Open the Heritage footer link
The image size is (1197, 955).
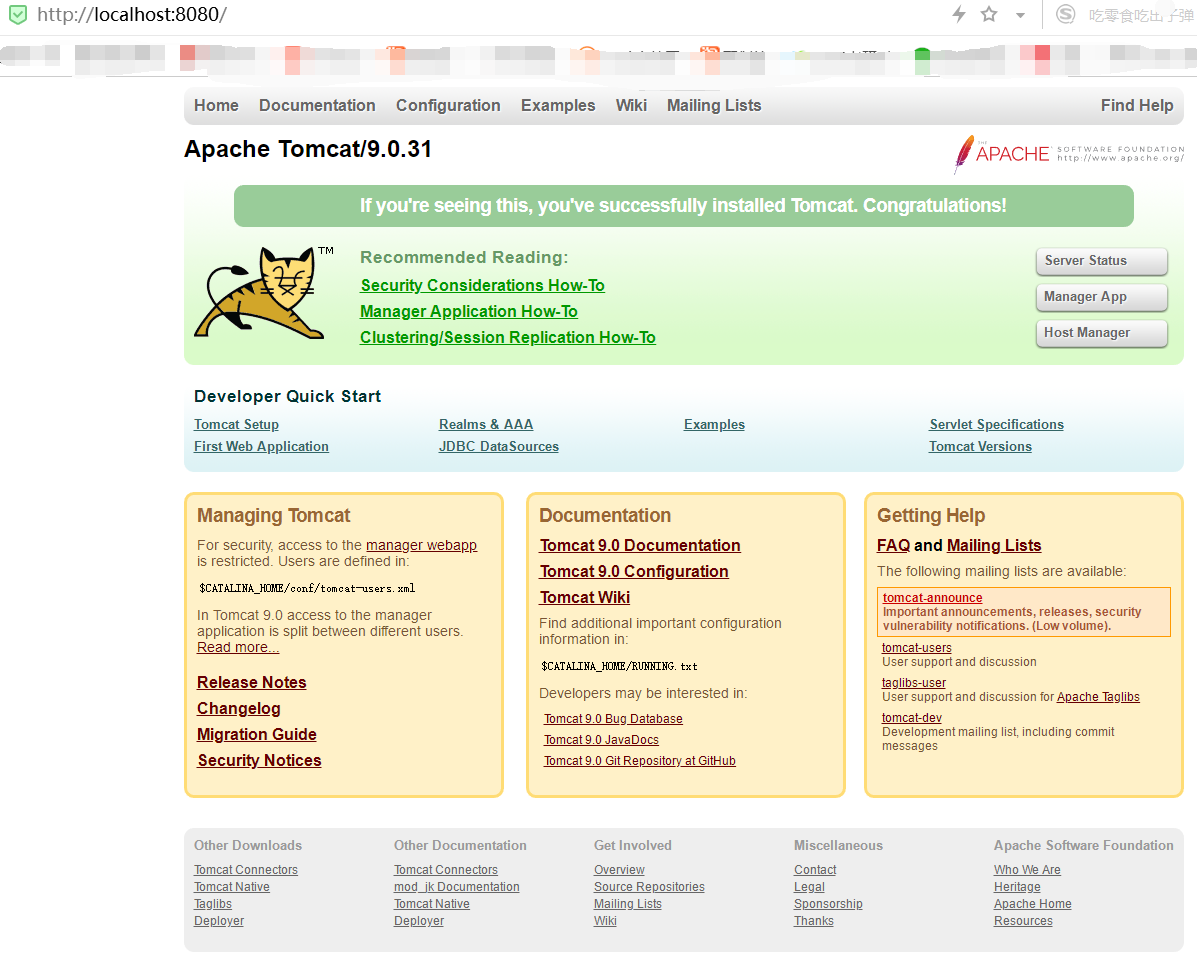1017,887
